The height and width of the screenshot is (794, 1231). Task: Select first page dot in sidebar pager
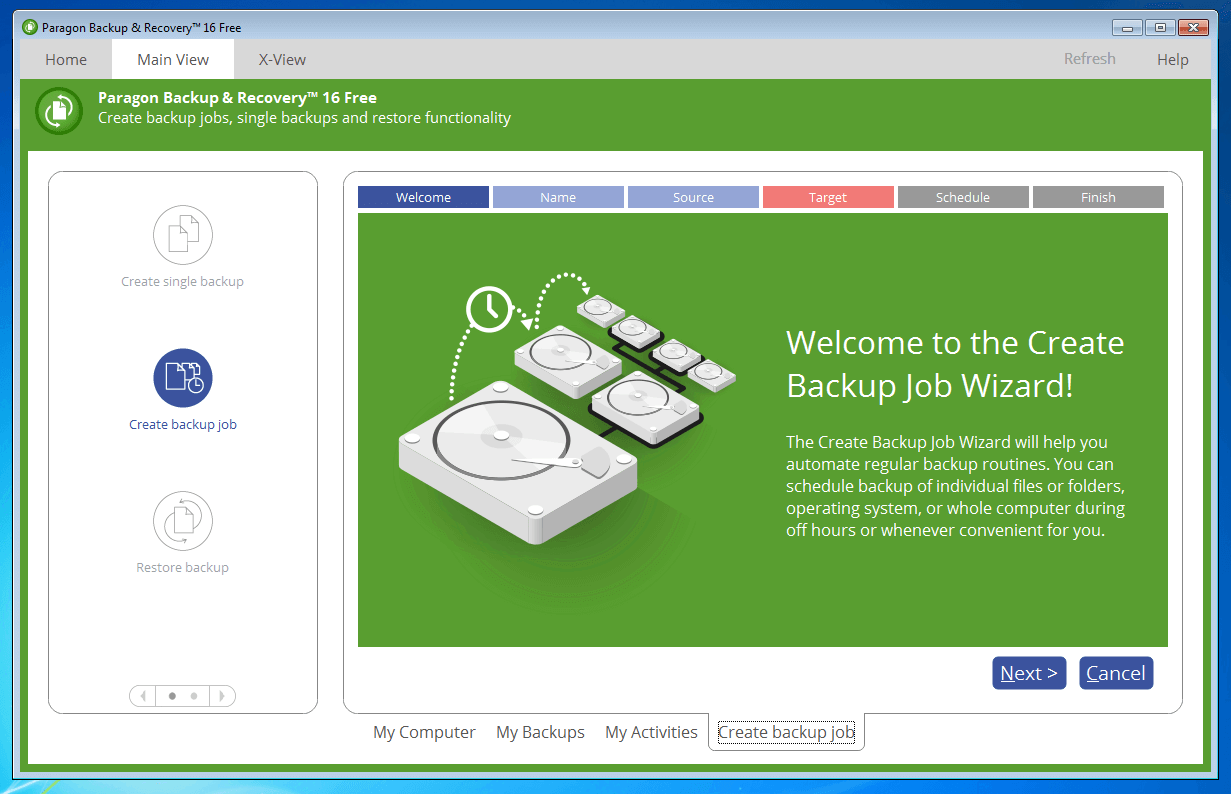tap(172, 696)
